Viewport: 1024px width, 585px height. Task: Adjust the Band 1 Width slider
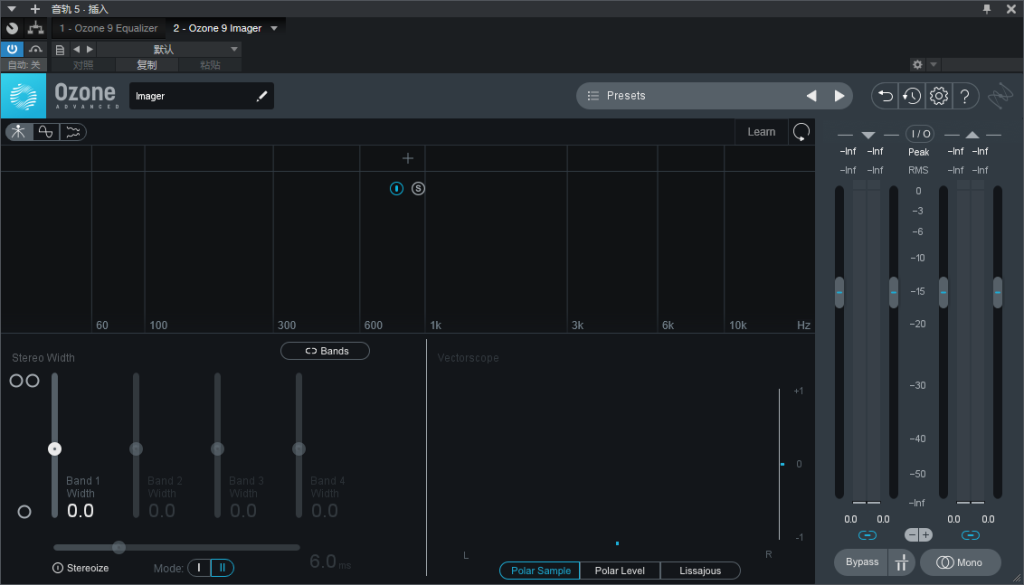55,449
